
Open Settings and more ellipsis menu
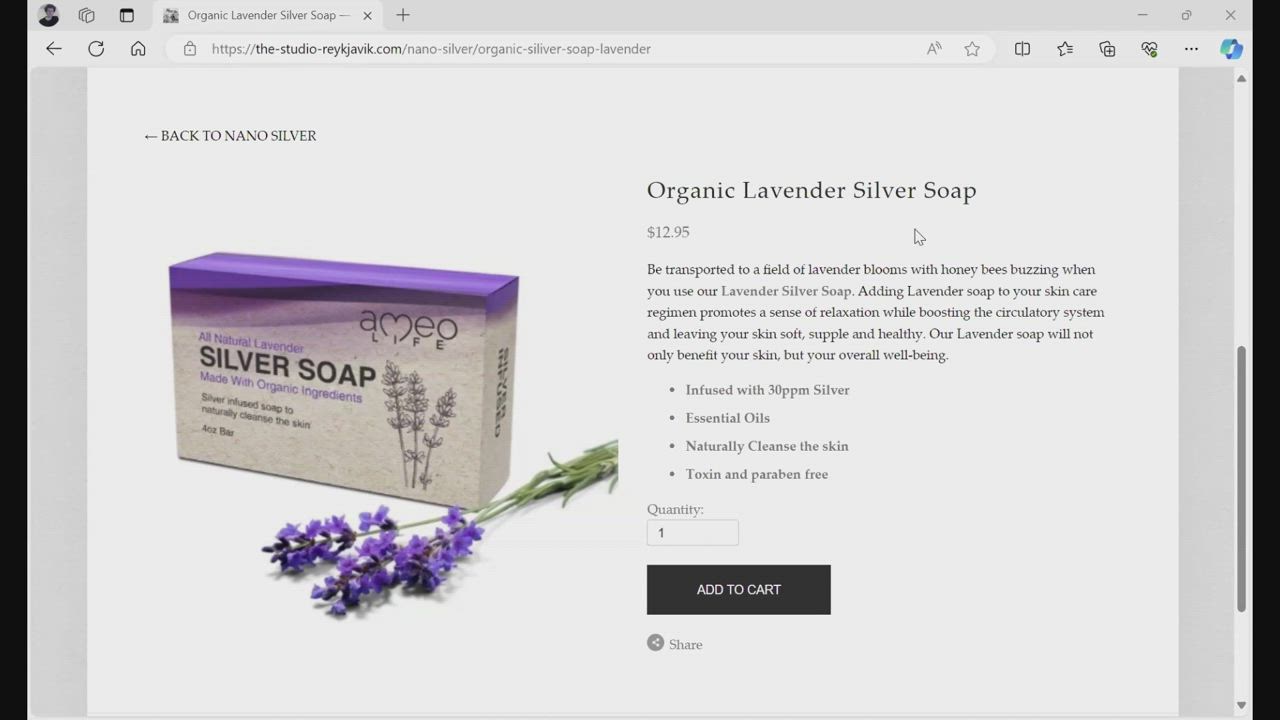click(x=1191, y=48)
